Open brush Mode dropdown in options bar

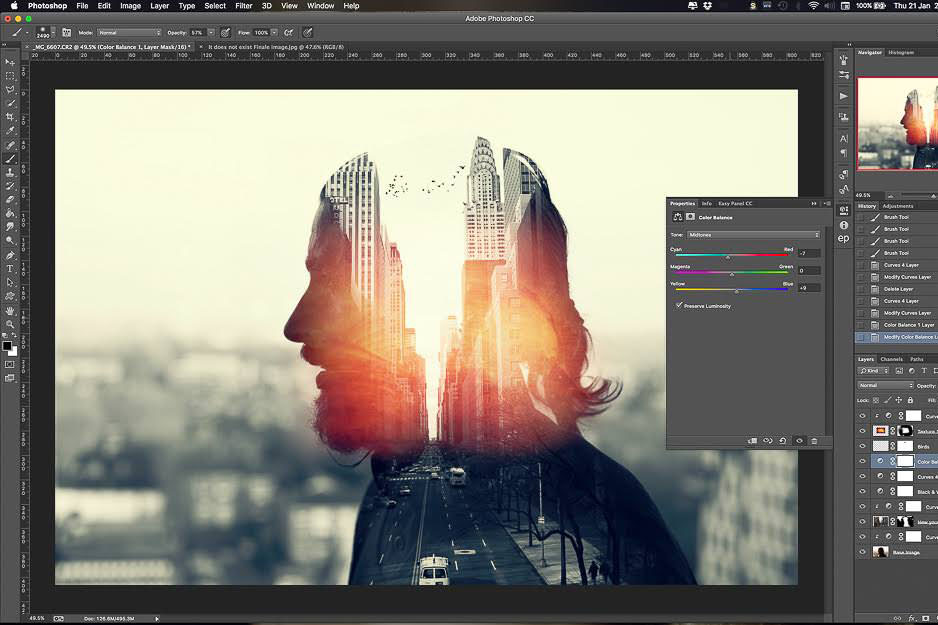click(x=128, y=33)
